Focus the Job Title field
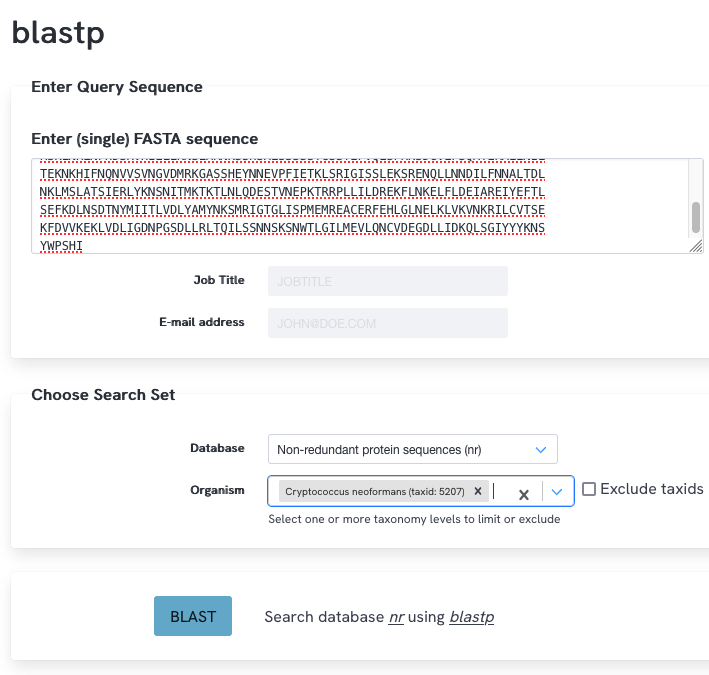 [388, 281]
